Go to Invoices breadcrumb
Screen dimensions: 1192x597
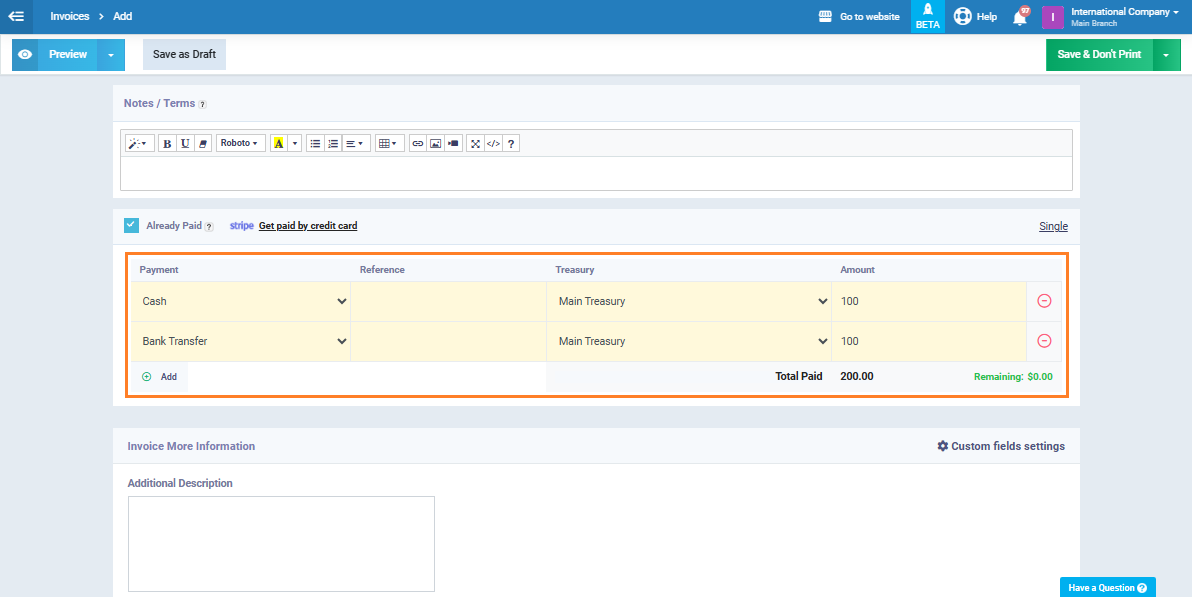coord(70,16)
